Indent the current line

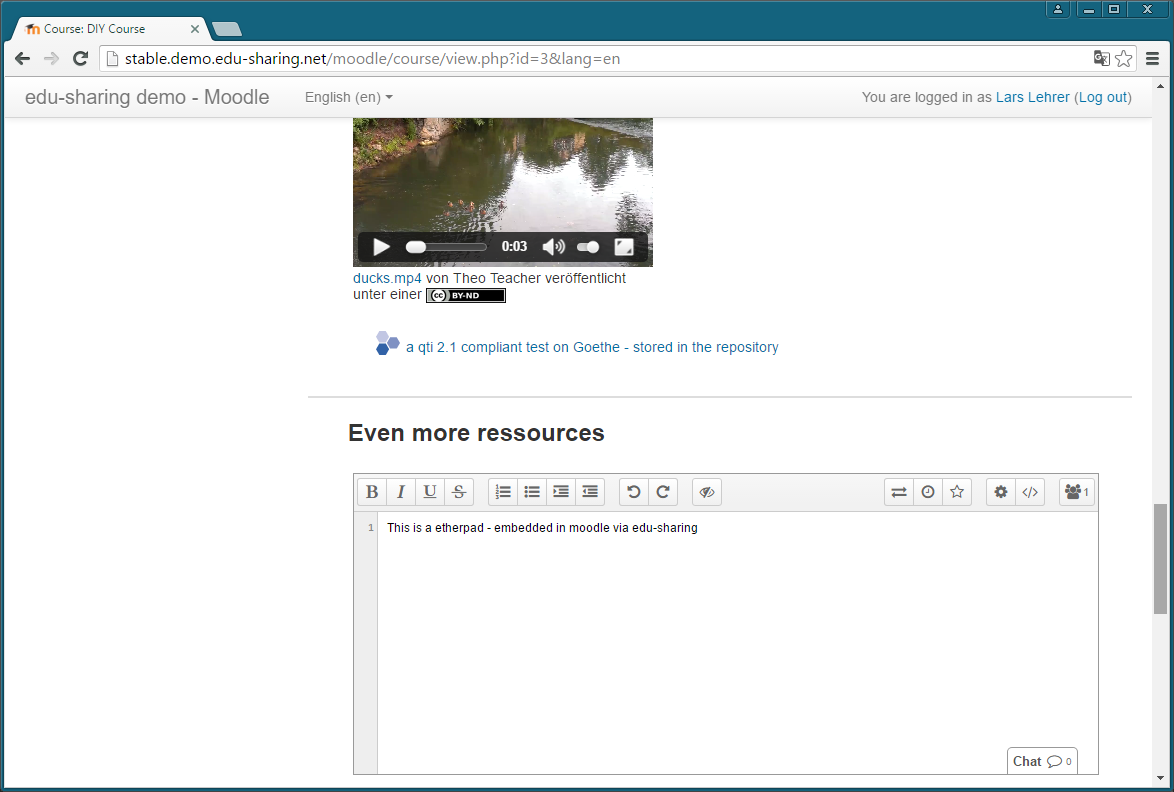561,492
